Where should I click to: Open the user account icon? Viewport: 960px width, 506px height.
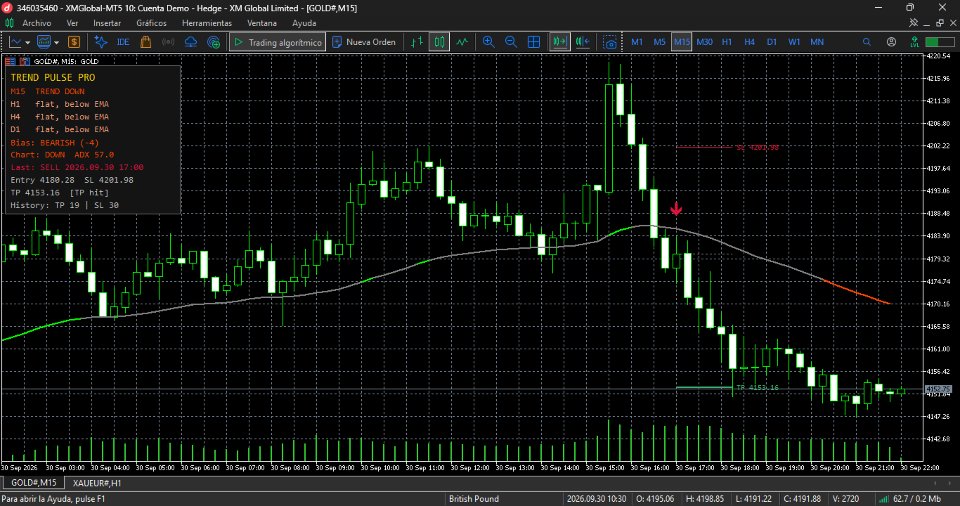coord(891,42)
